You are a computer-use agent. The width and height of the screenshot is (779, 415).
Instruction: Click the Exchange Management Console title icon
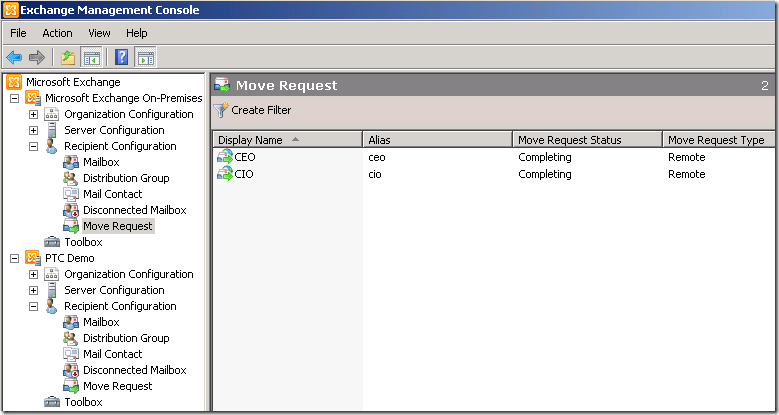pyautogui.click(x=10, y=9)
